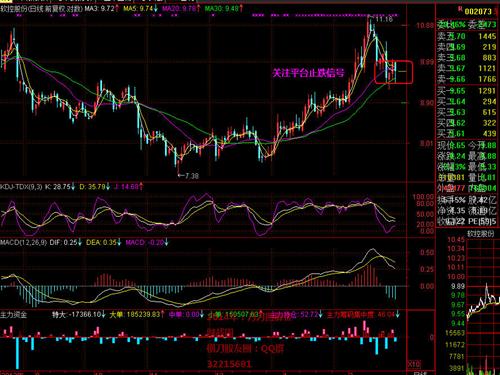Click the 主力资金 panel label
Image resolution: width=500 pixels, height=375 pixels.
click(x=13, y=314)
